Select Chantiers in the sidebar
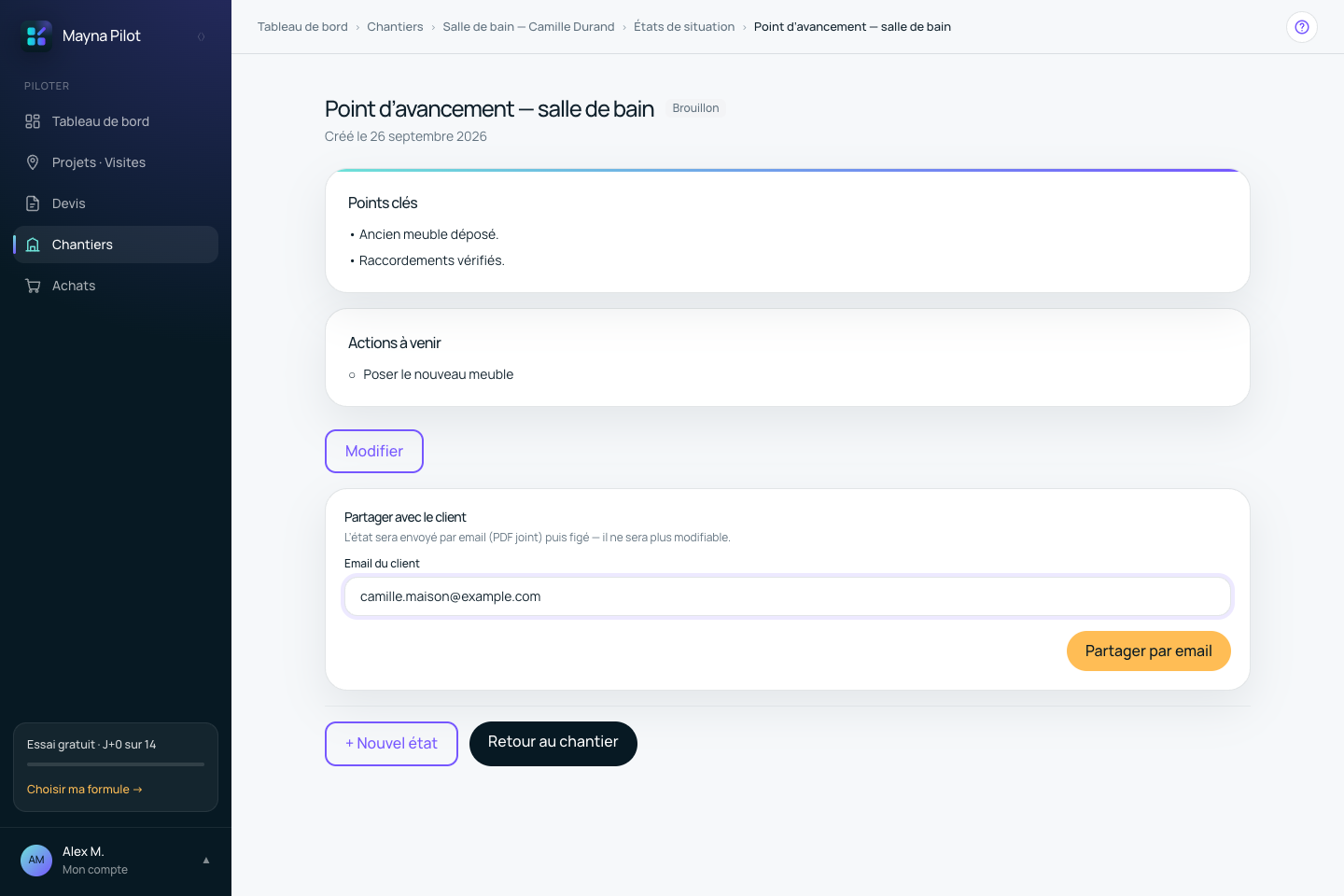 point(116,245)
